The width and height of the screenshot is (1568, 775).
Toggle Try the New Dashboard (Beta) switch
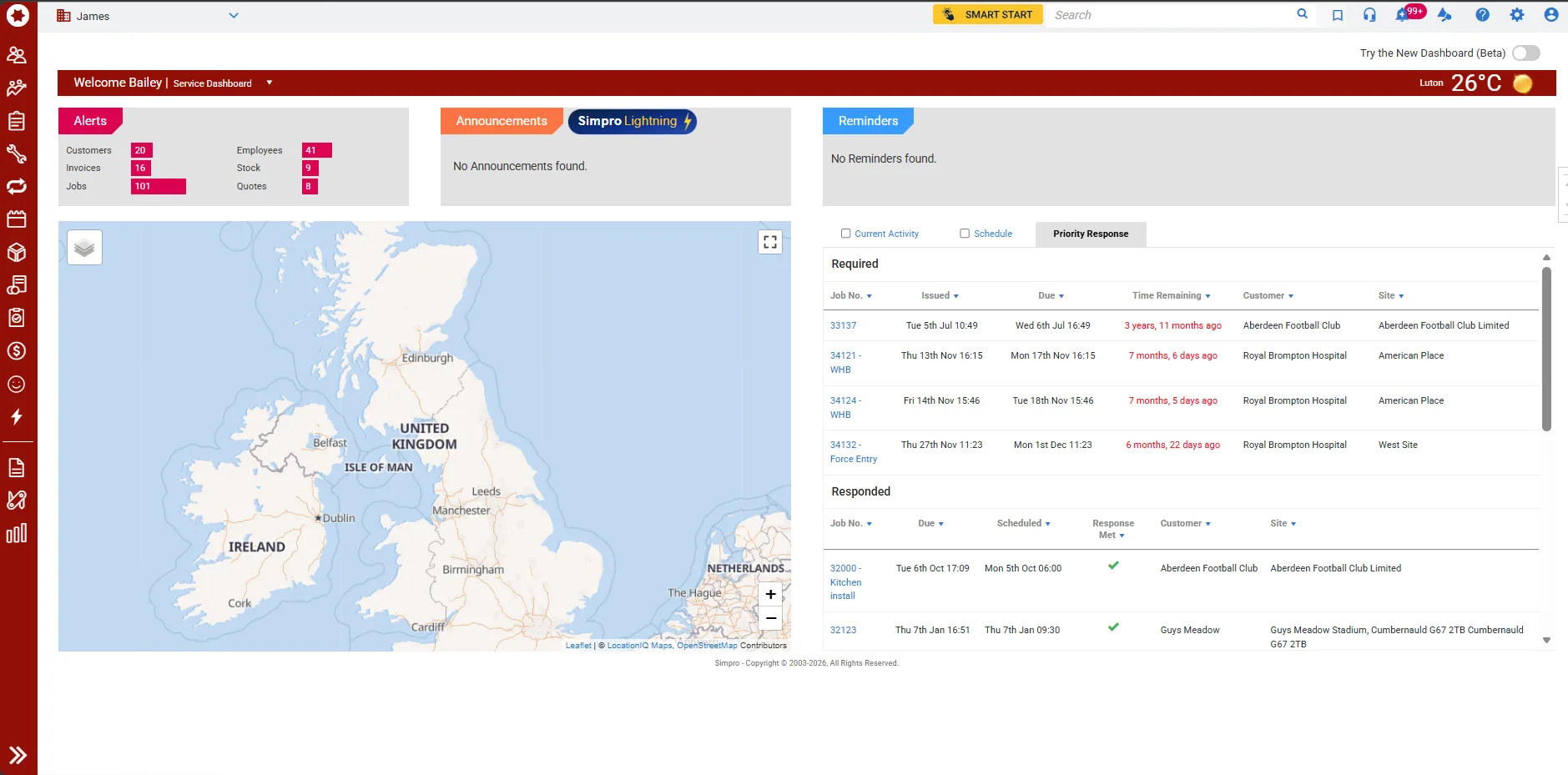(1526, 53)
